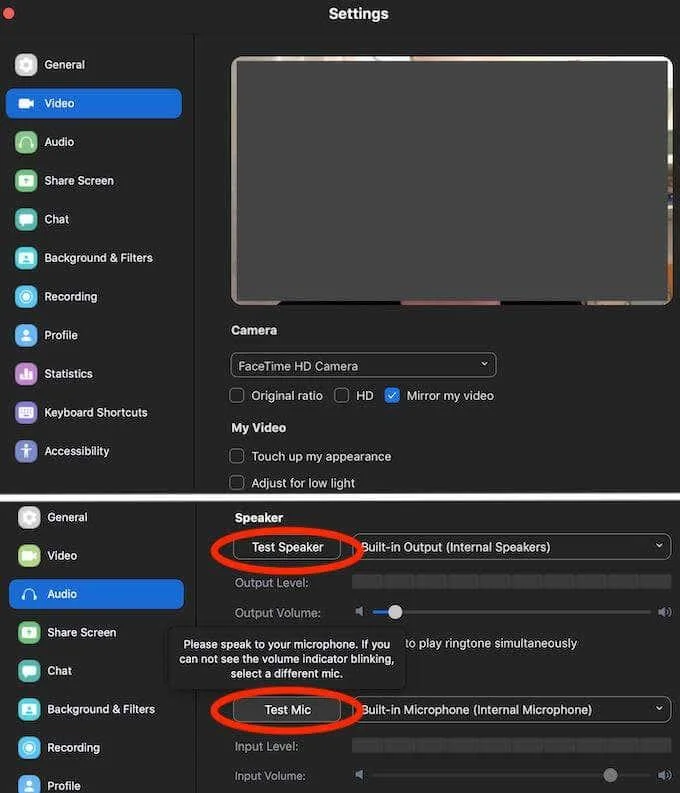Open the Keyboard Shortcuts settings section
Image resolution: width=680 pixels, height=793 pixels.
point(81,412)
